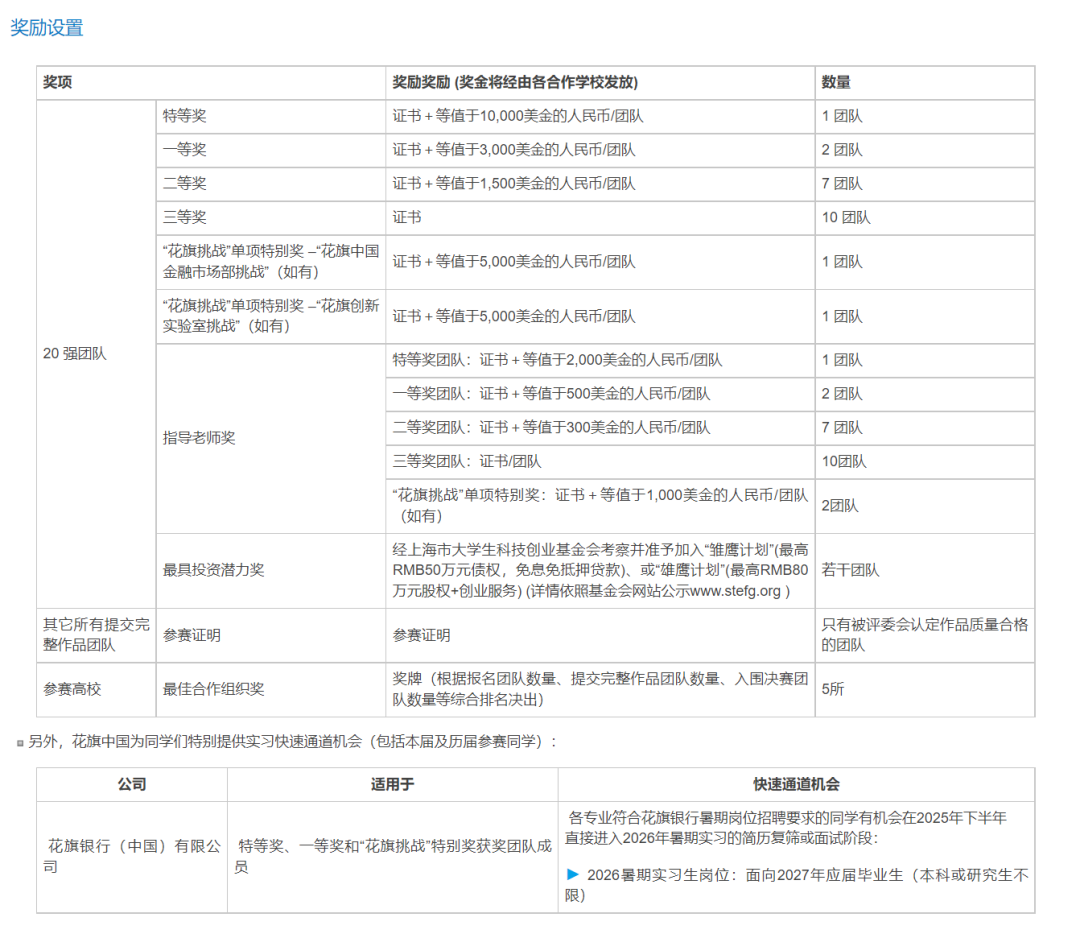Click 单项特别奖 1,000美金 reward text
Viewport: 1080px width, 934px height.
point(600,506)
